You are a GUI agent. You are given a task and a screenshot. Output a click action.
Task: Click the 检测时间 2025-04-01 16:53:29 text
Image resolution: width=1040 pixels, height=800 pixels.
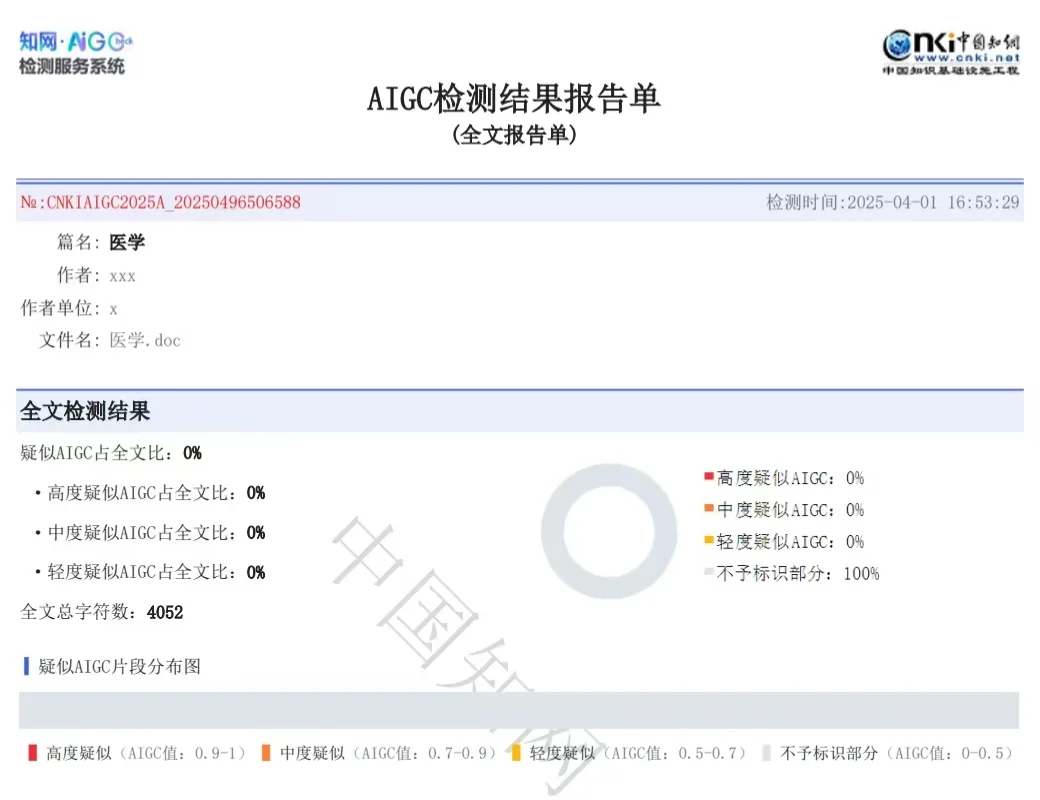coord(892,202)
